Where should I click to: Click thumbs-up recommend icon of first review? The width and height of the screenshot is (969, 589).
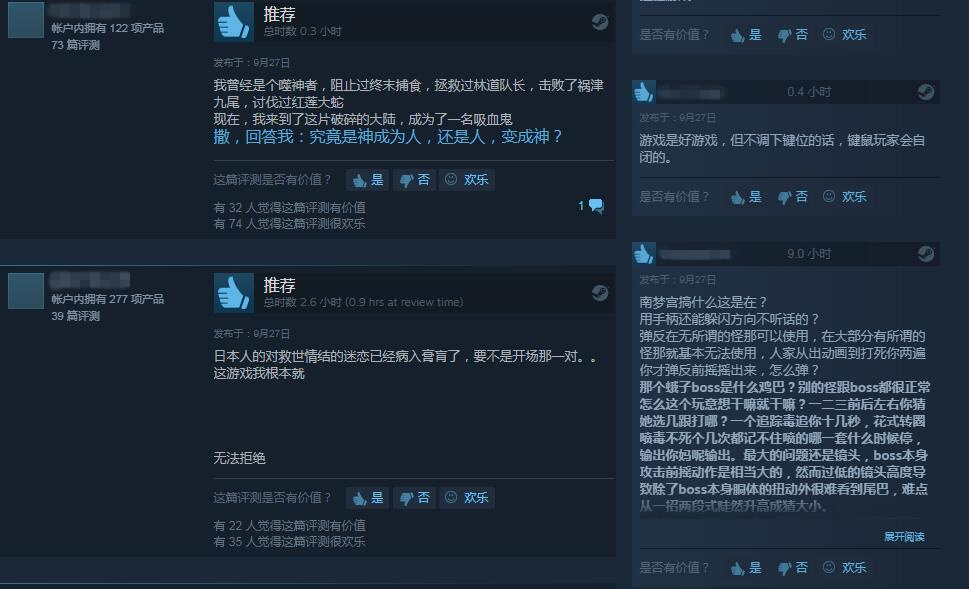pos(234,22)
